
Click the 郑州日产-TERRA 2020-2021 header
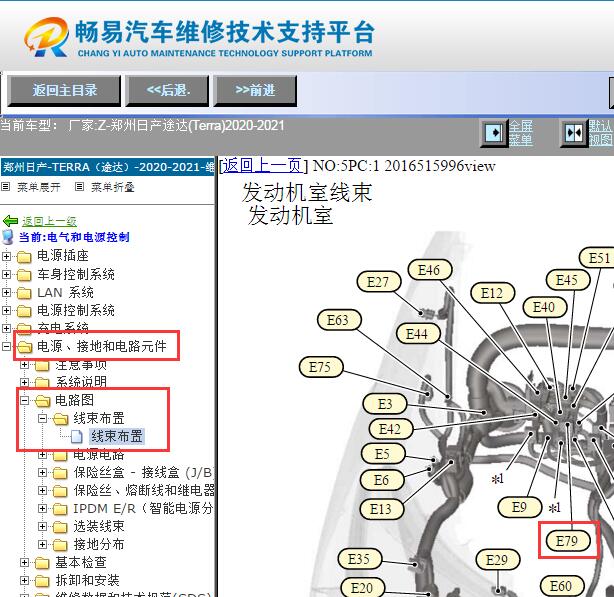(x=107, y=168)
